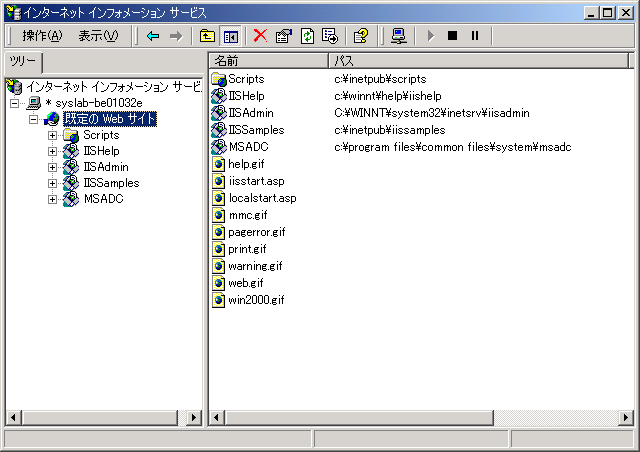The image size is (640, 452).
Task: Click the IISSamples virtual directory icon in list
Action: coord(219,130)
